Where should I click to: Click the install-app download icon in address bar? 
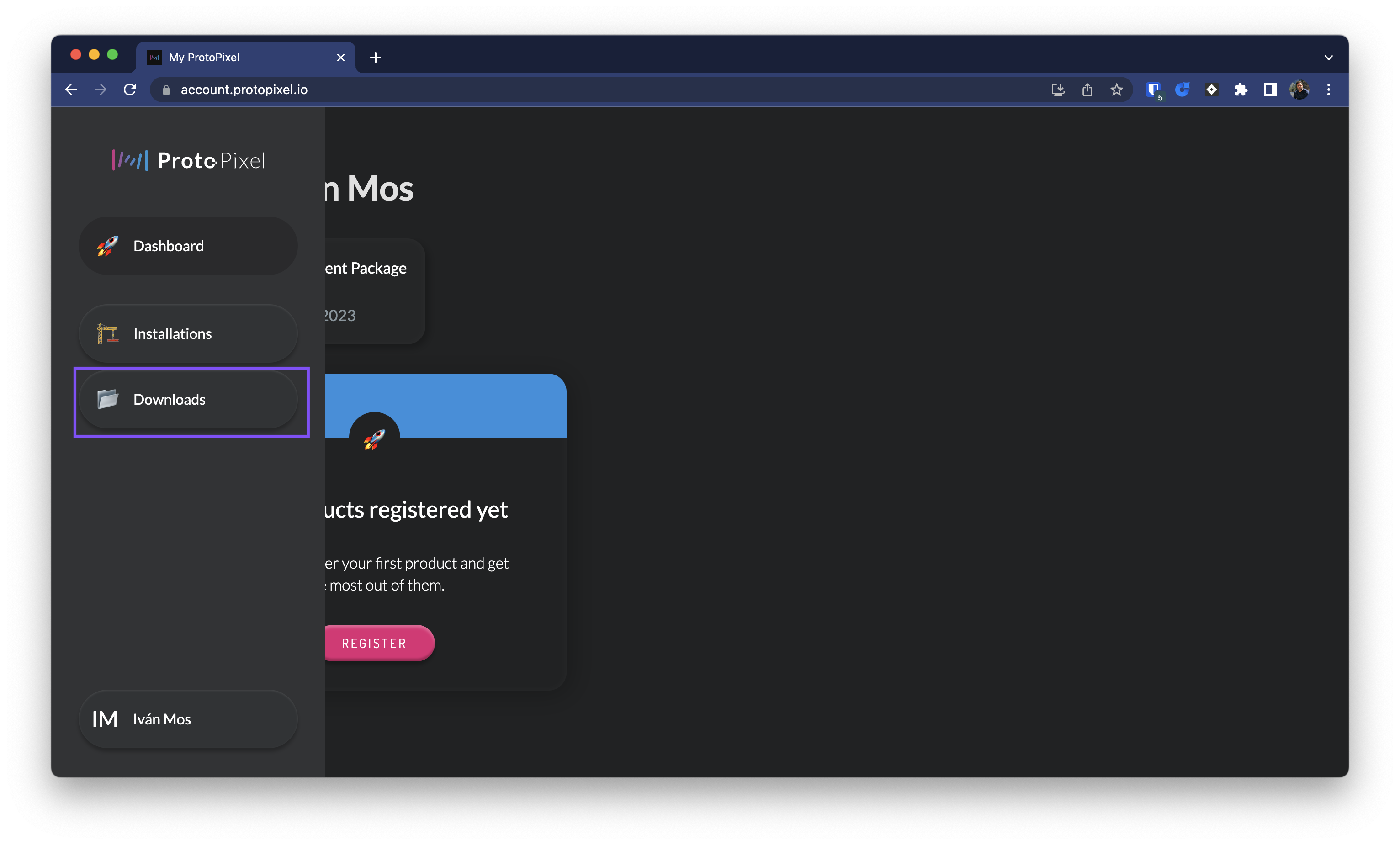pyautogui.click(x=1057, y=89)
